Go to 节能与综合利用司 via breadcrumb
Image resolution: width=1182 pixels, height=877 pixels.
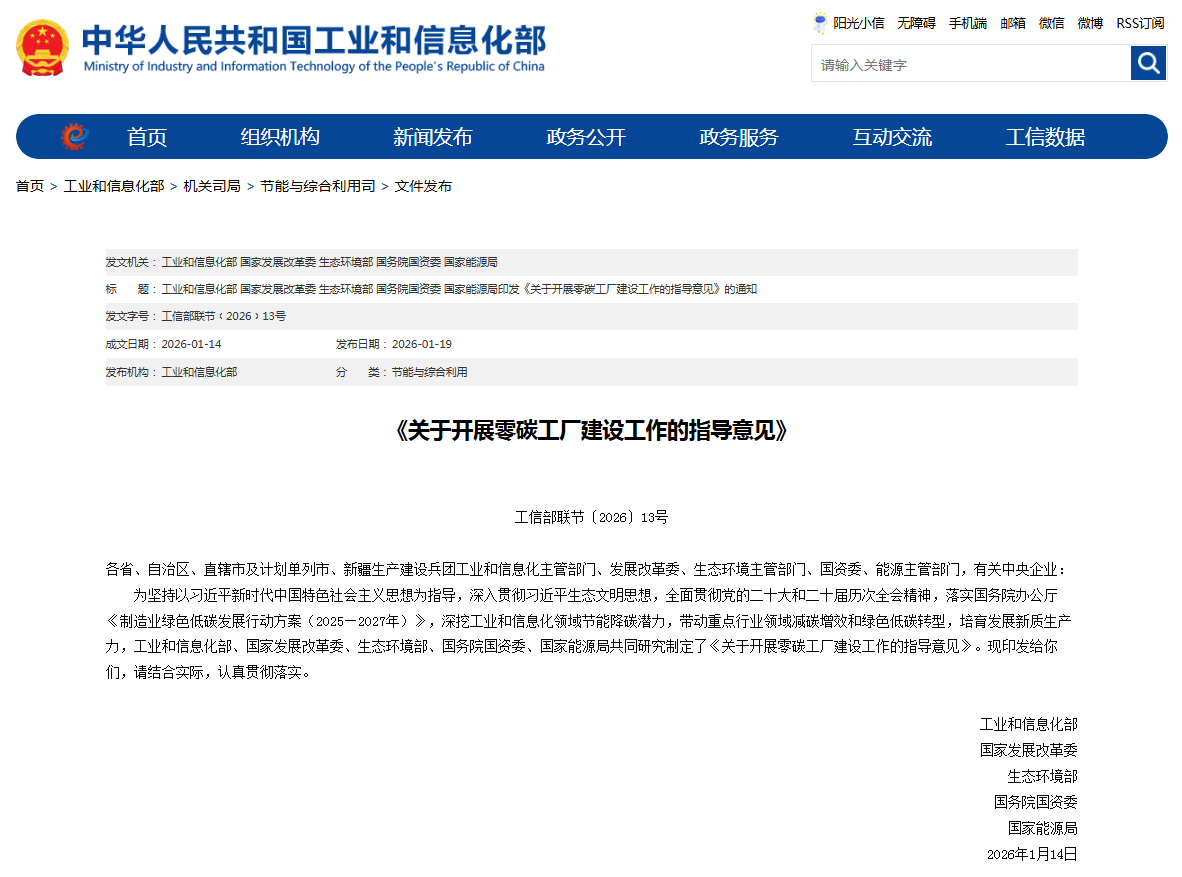click(x=319, y=185)
